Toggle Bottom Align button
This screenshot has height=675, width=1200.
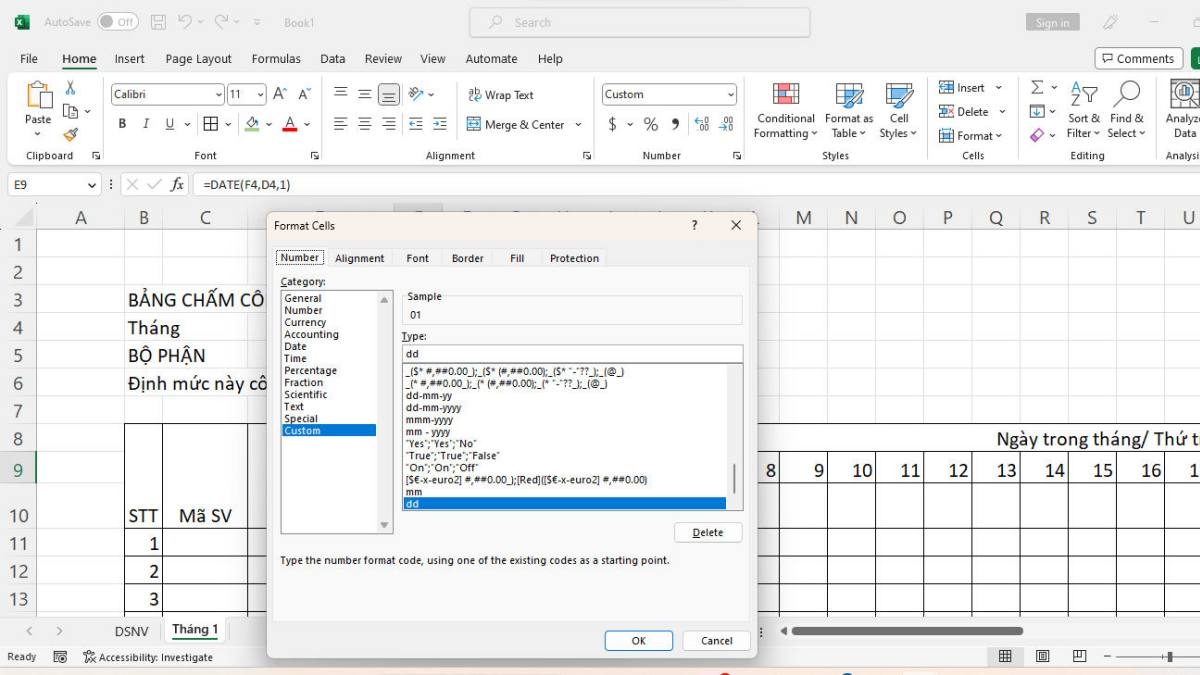[x=389, y=94]
